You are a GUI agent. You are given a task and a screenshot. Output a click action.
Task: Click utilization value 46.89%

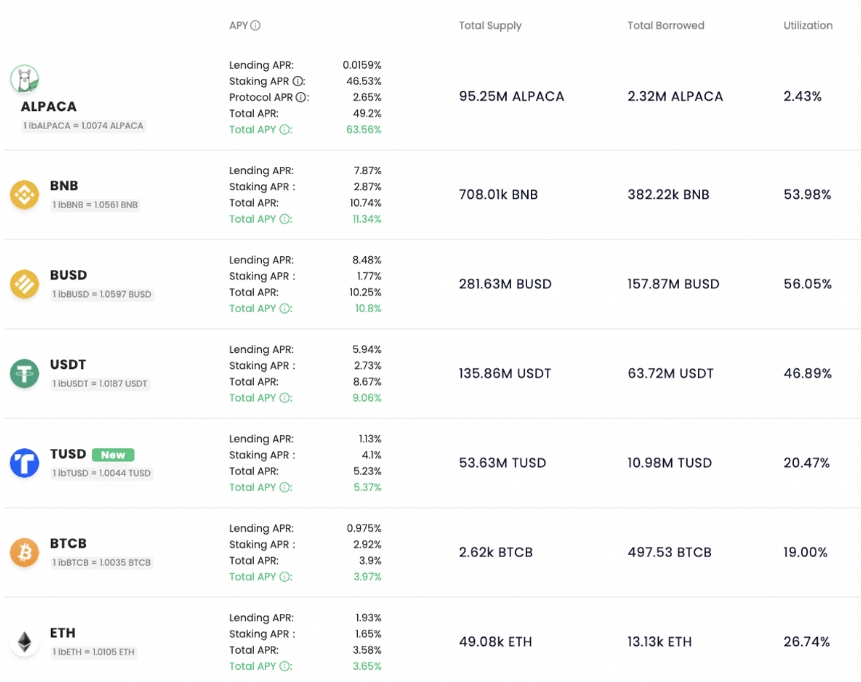click(808, 374)
